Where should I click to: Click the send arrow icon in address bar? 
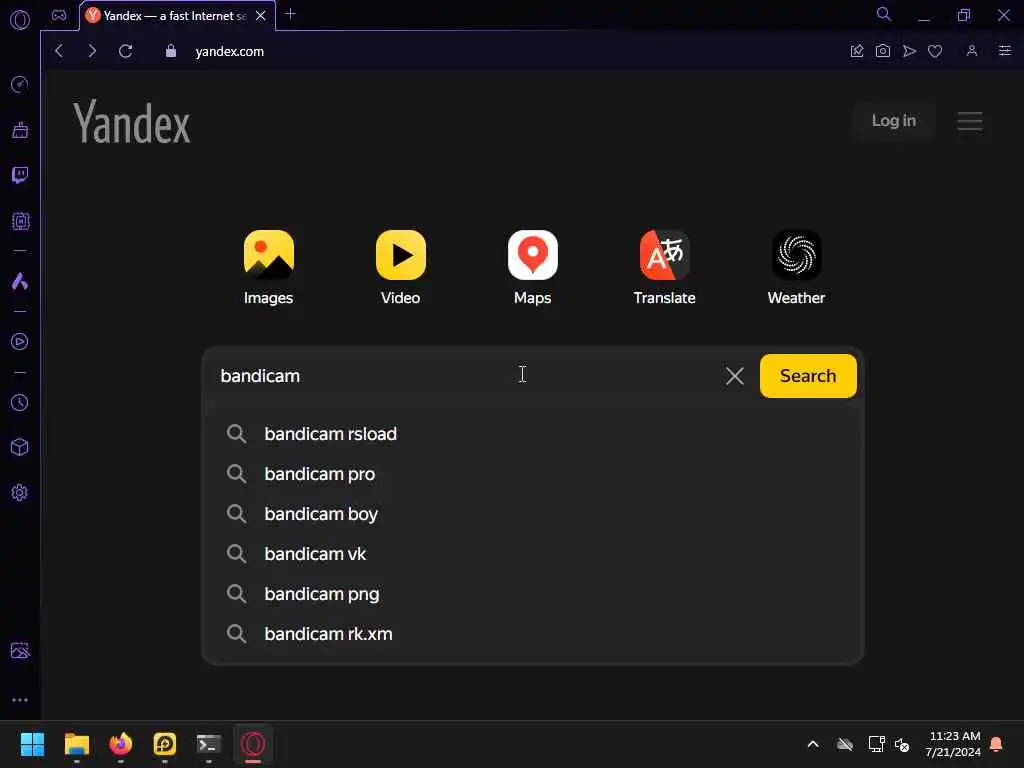[x=909, y=51]
